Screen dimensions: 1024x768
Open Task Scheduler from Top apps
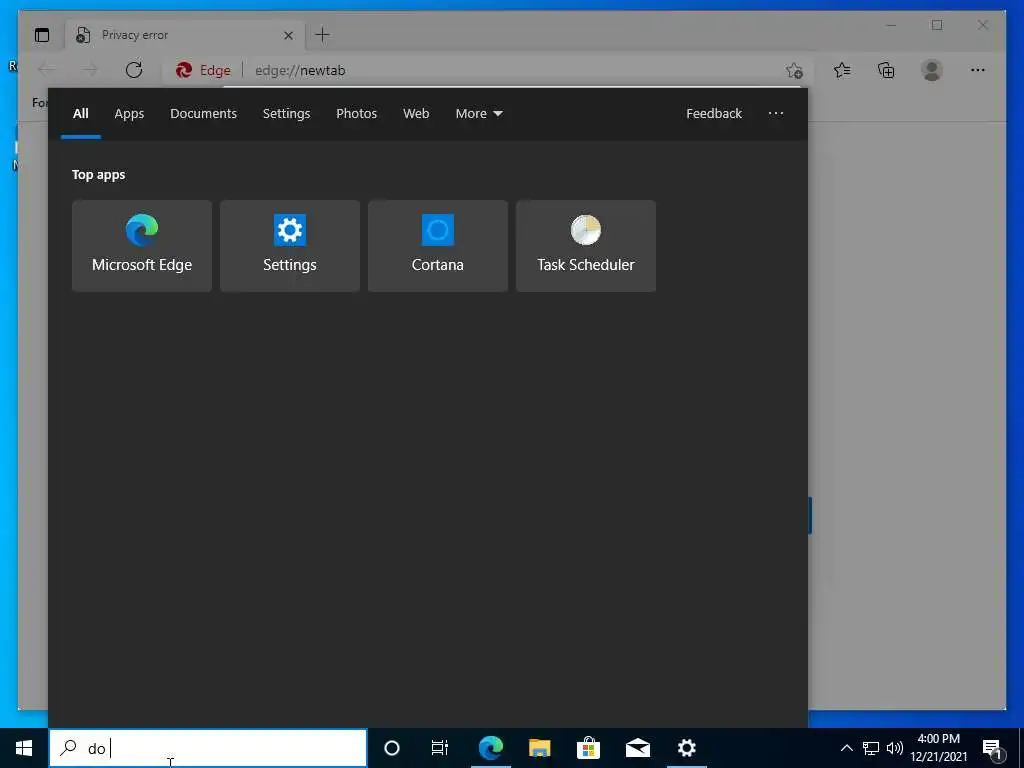tap(586, 246)
